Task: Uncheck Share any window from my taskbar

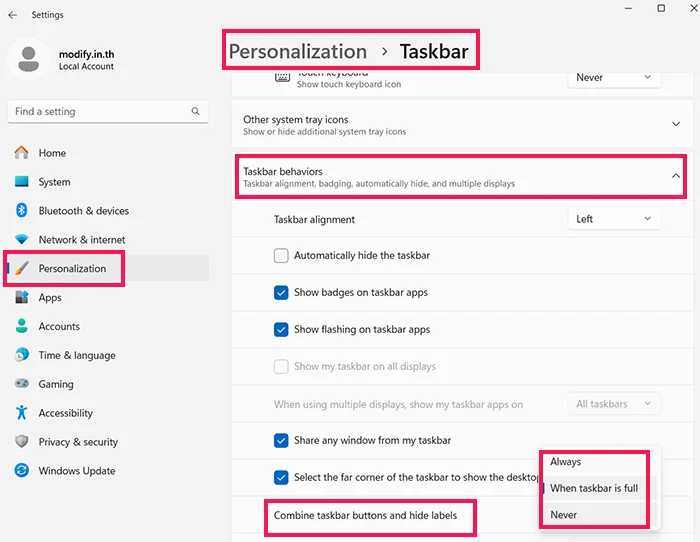Action: [281, 441]
